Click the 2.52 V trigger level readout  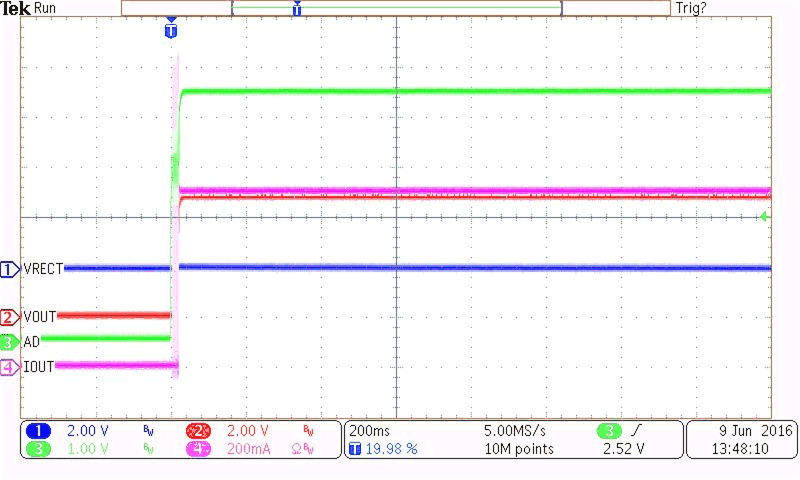(623, 449)
